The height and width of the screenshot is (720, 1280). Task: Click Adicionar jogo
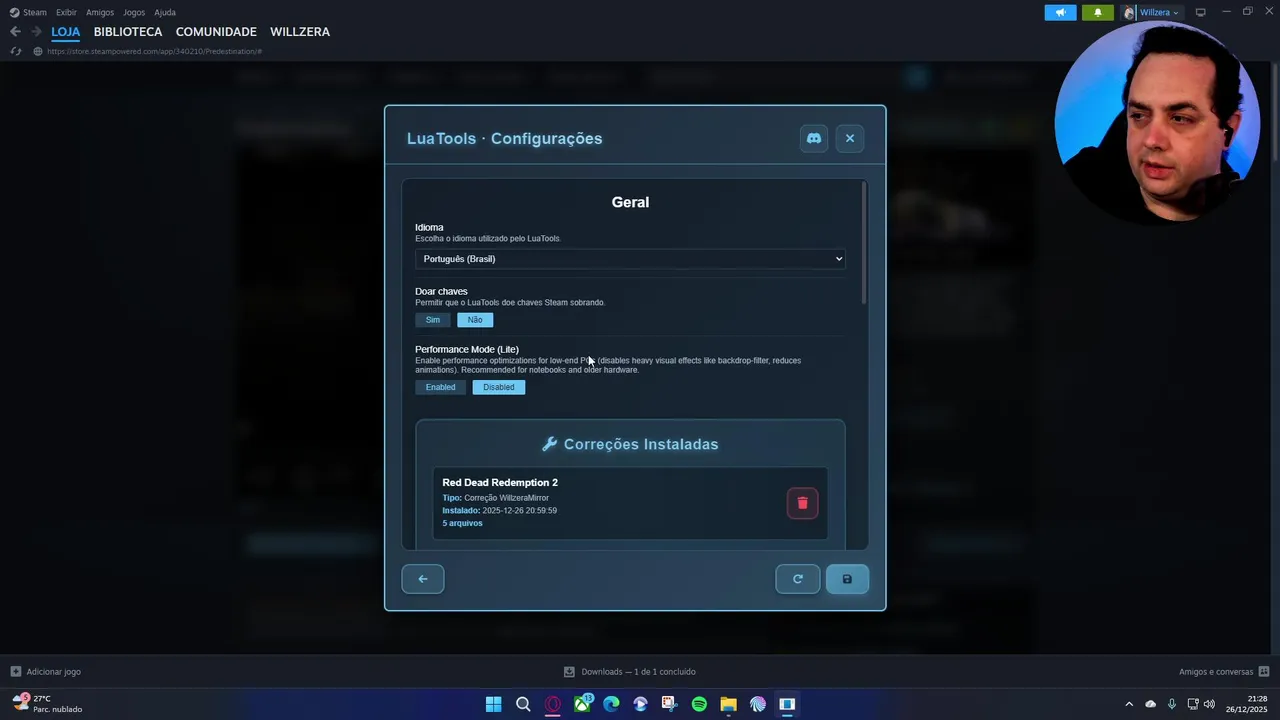pyautogui.click(x=46, y=672)
